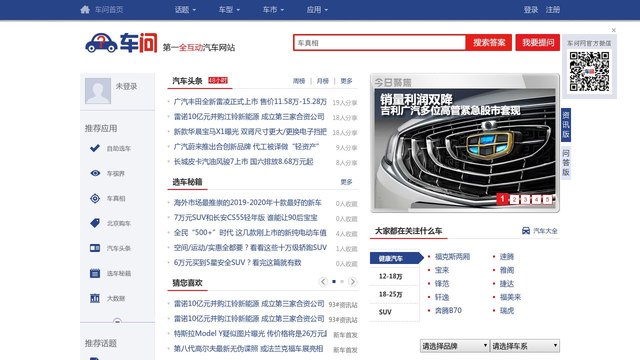The width and height of the screenshot is (640, 360).
Task: Open 新款华晨宝马X1曝光 headline
Action: 250,131
